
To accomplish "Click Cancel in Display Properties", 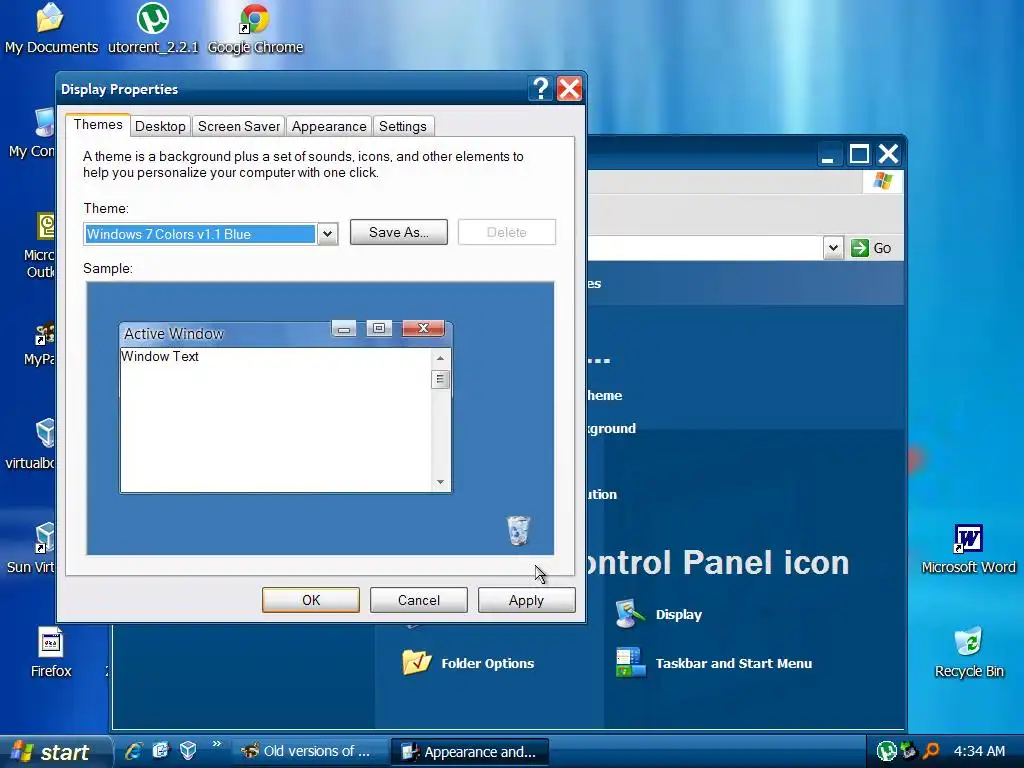I will (419, 600).
